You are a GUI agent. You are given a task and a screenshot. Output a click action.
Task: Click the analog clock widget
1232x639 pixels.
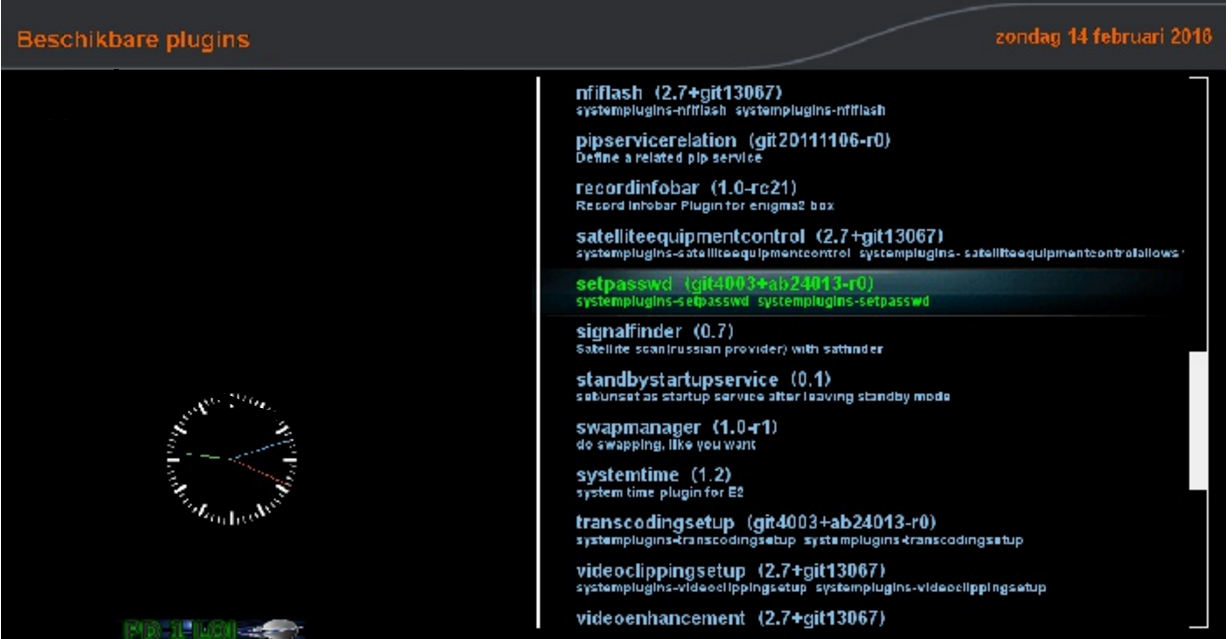tap(231, 460)
